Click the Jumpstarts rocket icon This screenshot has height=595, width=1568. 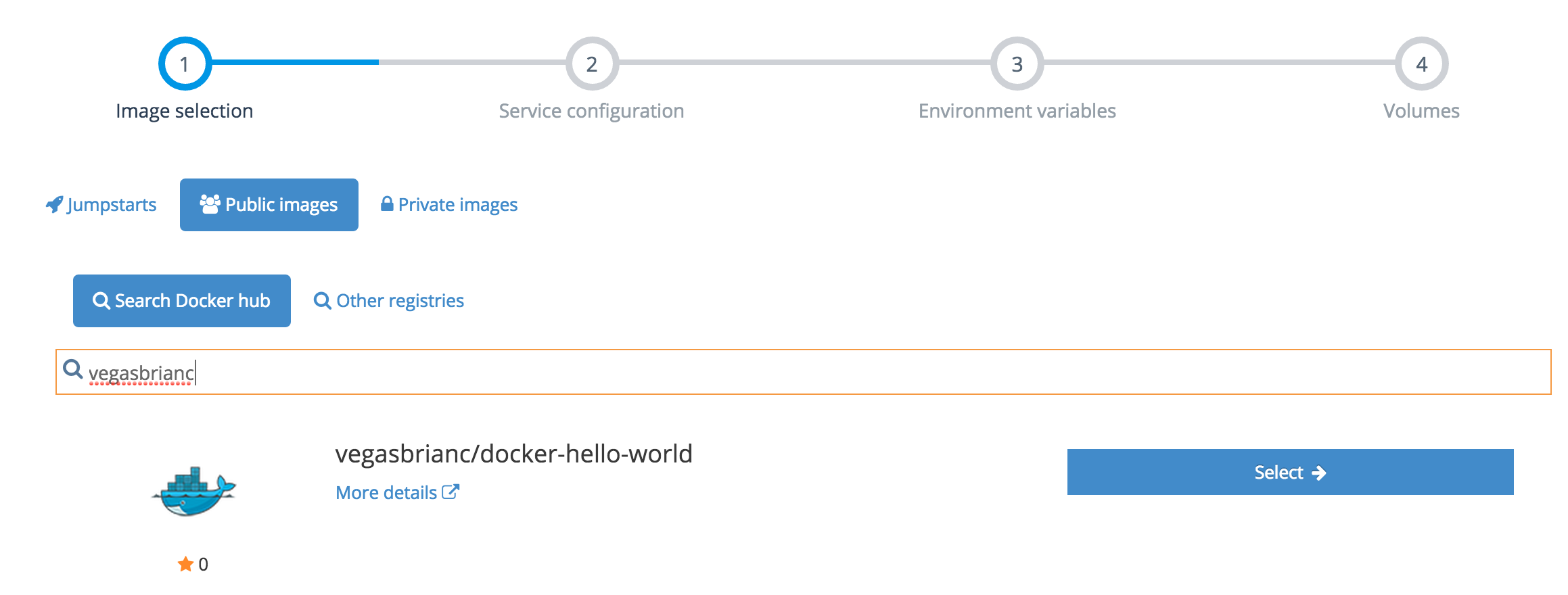54,204
